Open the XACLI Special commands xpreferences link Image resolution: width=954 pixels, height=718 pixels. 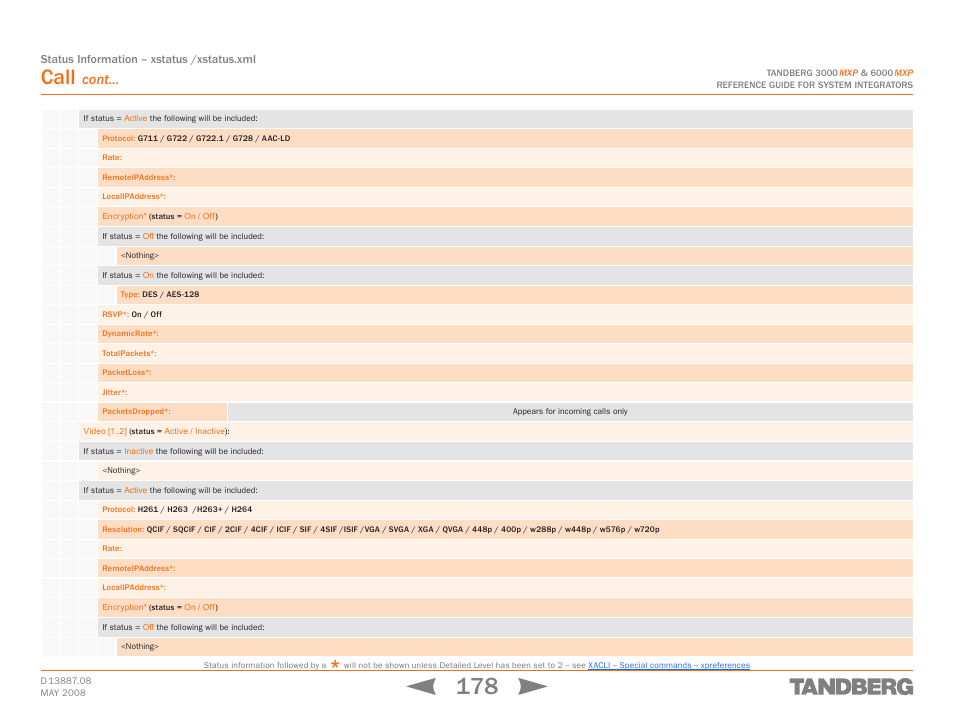[669, 665]
